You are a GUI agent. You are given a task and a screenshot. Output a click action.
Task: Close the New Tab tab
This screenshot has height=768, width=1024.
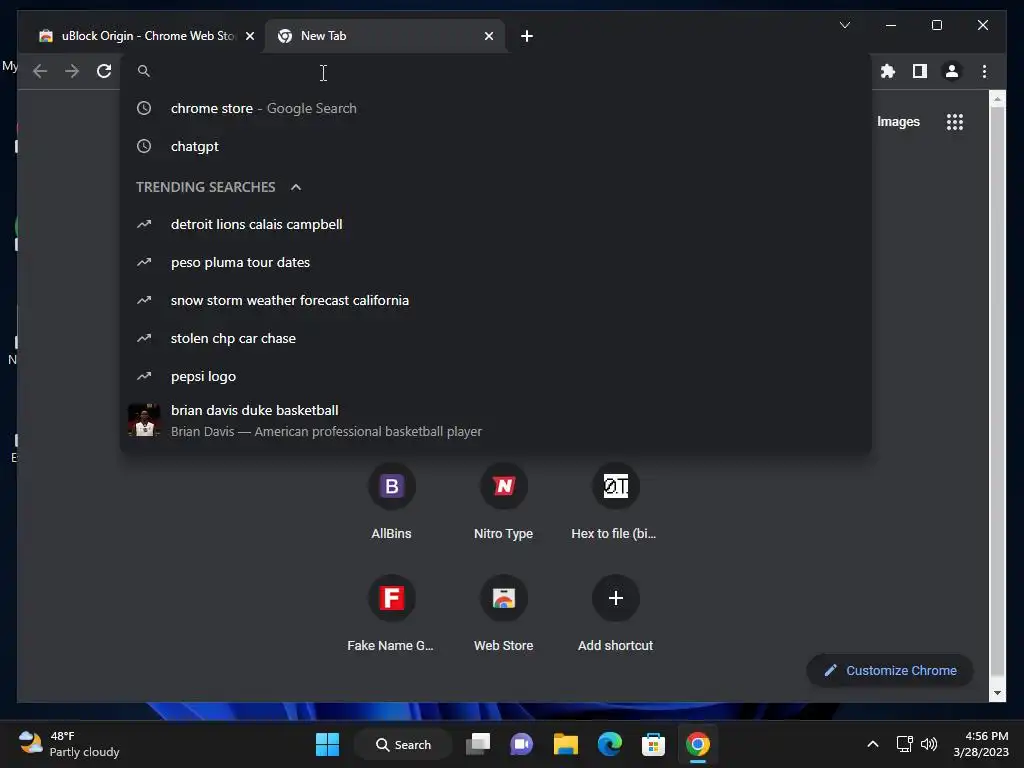(x=488, y=36)
